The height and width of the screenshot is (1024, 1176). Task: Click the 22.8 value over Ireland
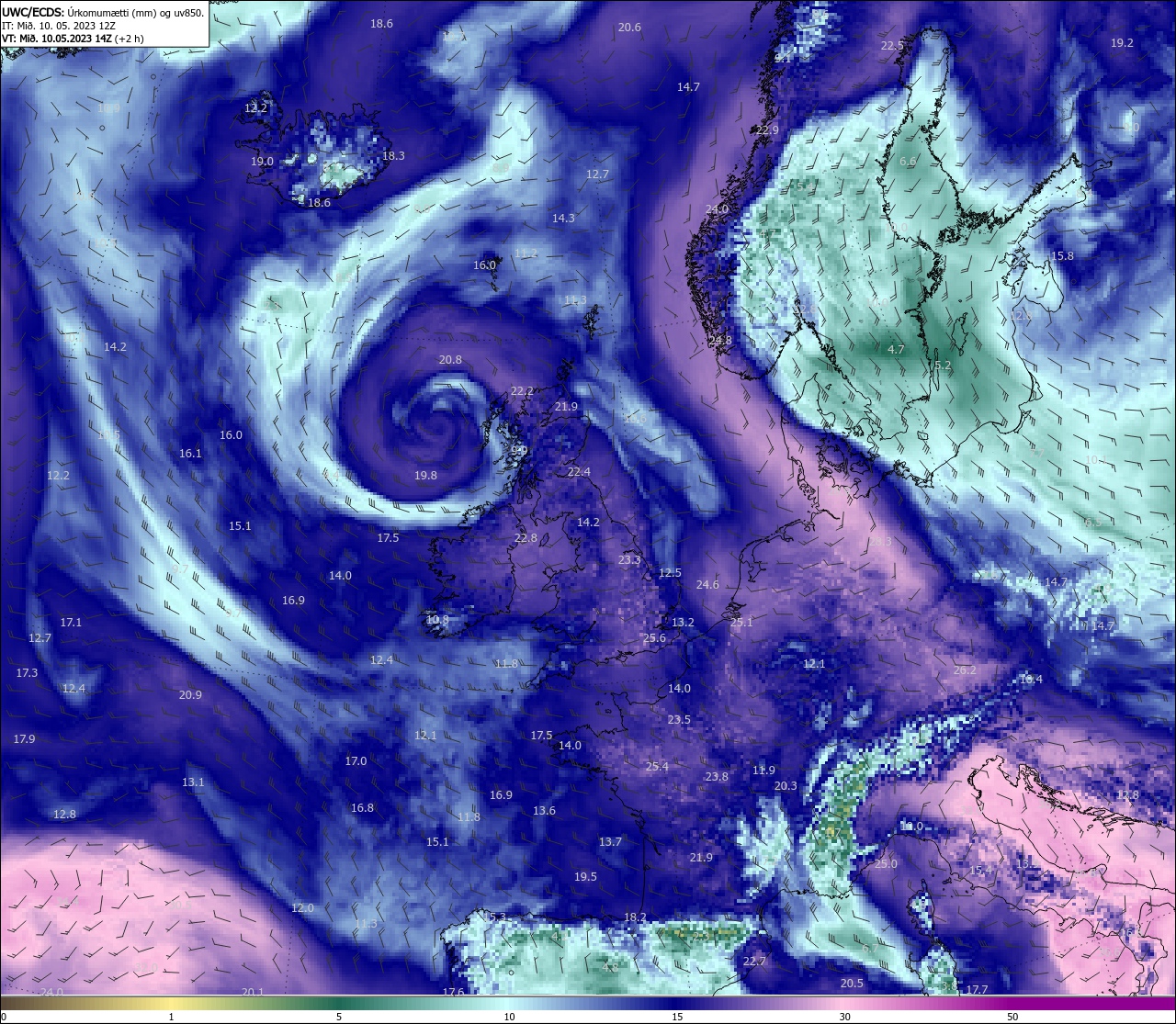[526, 538]
